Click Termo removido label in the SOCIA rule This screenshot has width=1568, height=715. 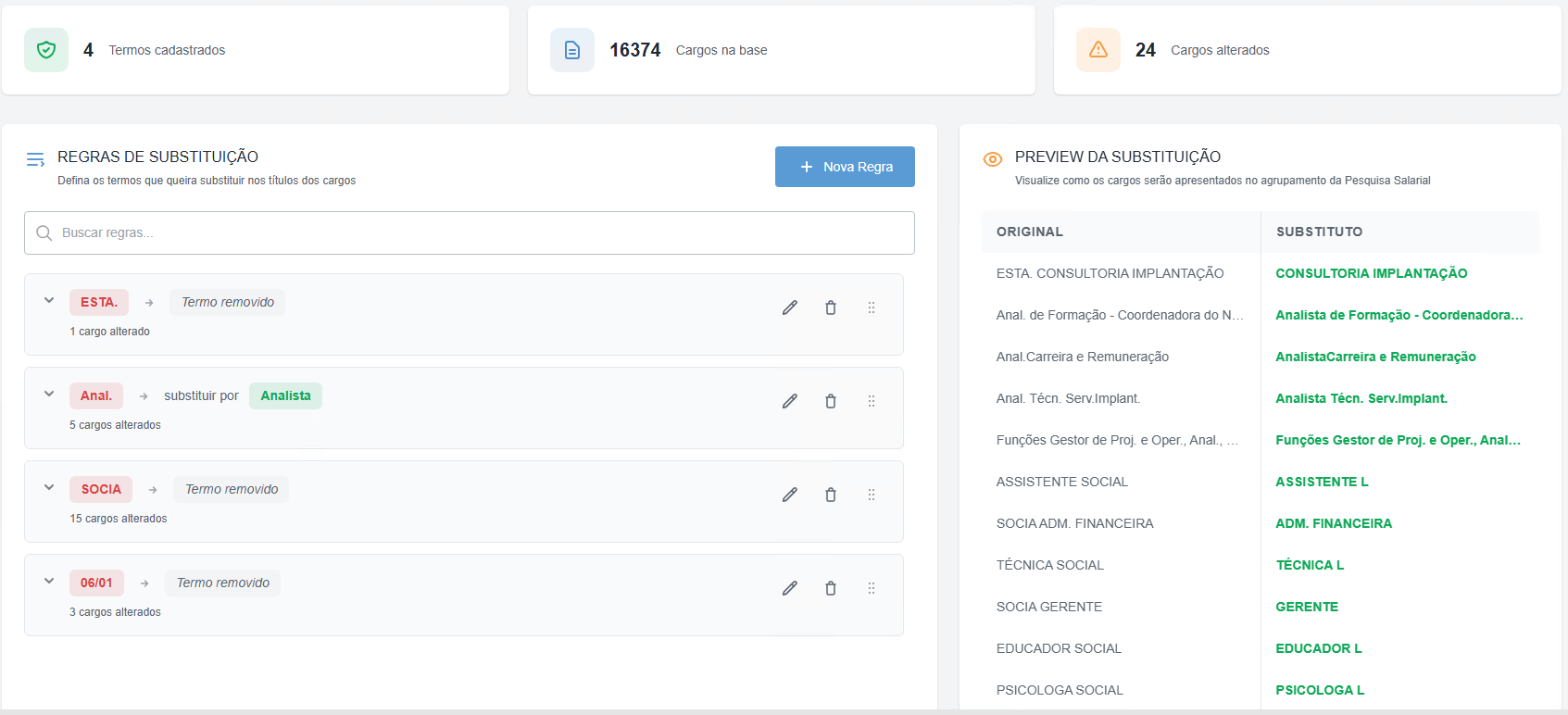(232, 489)
